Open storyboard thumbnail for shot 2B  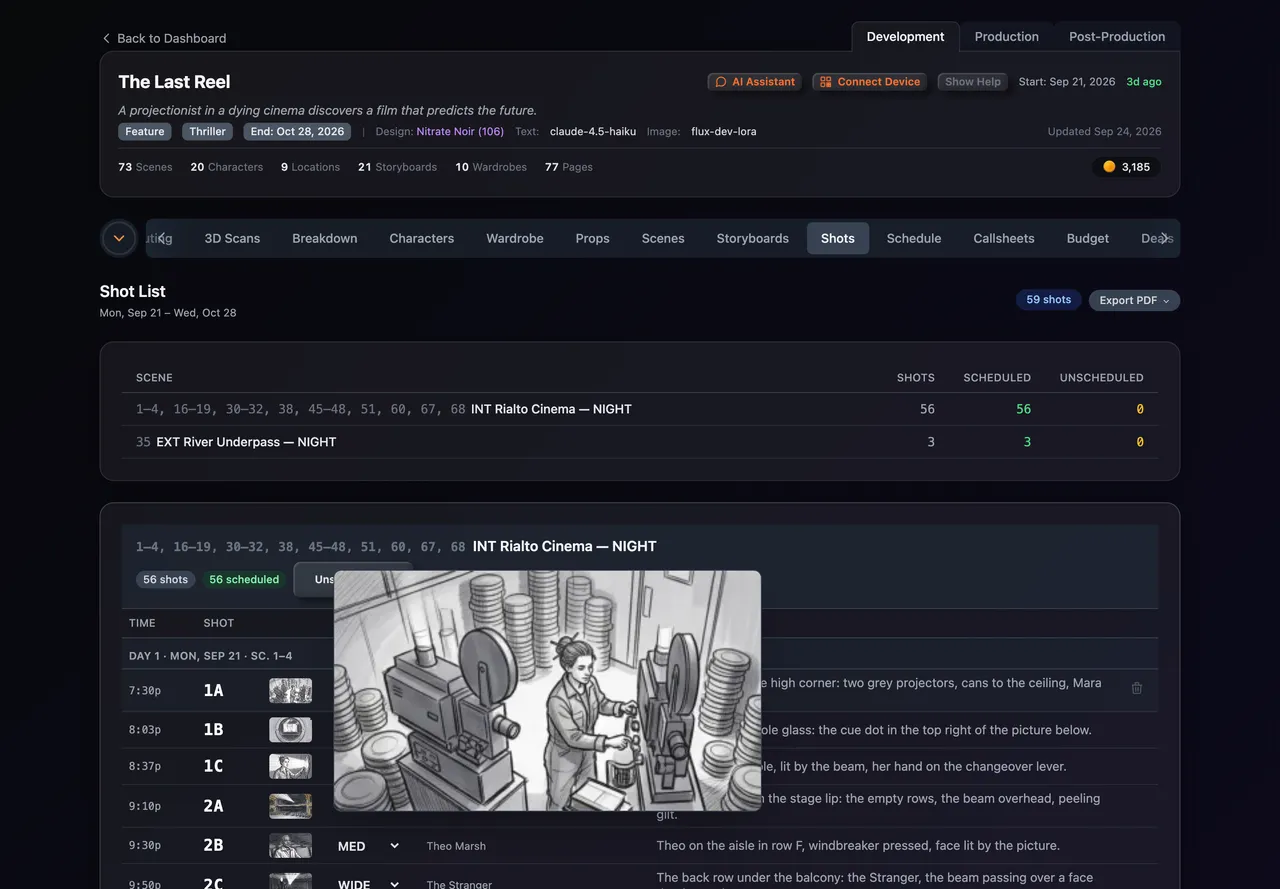click(x=290, y=846)
